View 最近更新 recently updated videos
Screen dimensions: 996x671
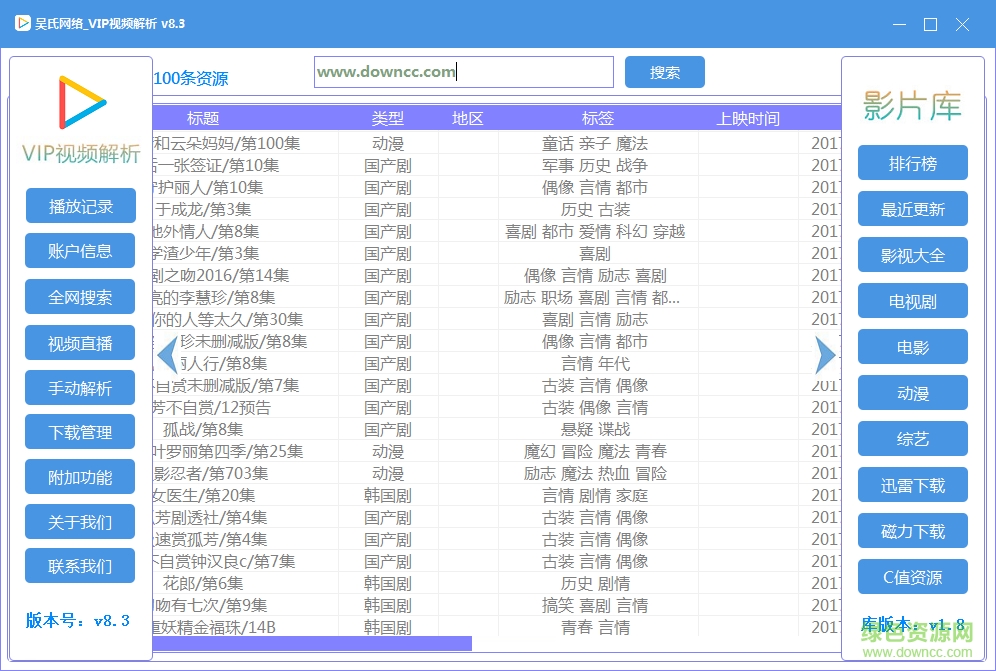[x=912, y=209]
